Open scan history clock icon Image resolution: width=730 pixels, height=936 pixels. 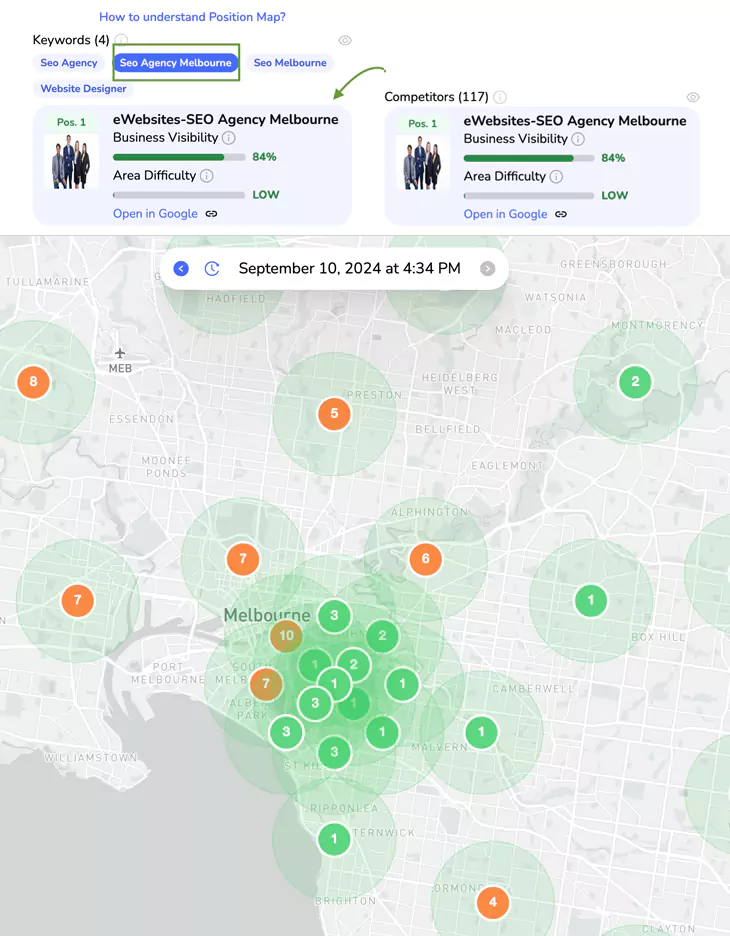[x=212, y=269]
